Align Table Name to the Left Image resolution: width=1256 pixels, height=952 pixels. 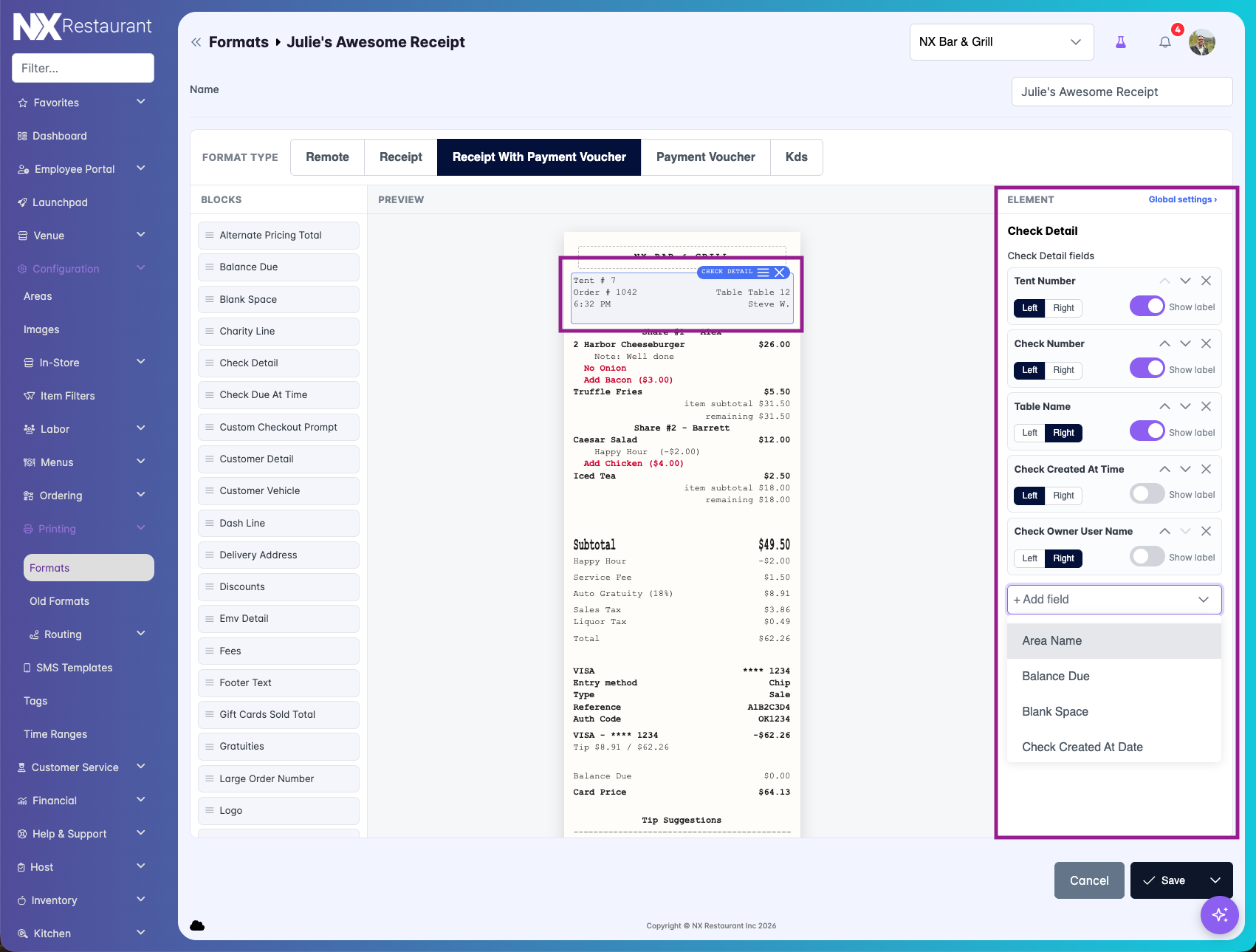(x=1029, y=433)
